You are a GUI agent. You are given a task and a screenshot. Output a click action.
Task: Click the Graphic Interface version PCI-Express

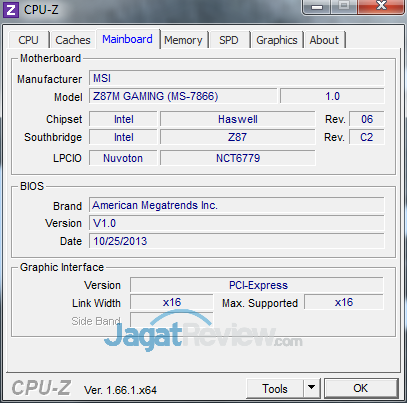257,285
